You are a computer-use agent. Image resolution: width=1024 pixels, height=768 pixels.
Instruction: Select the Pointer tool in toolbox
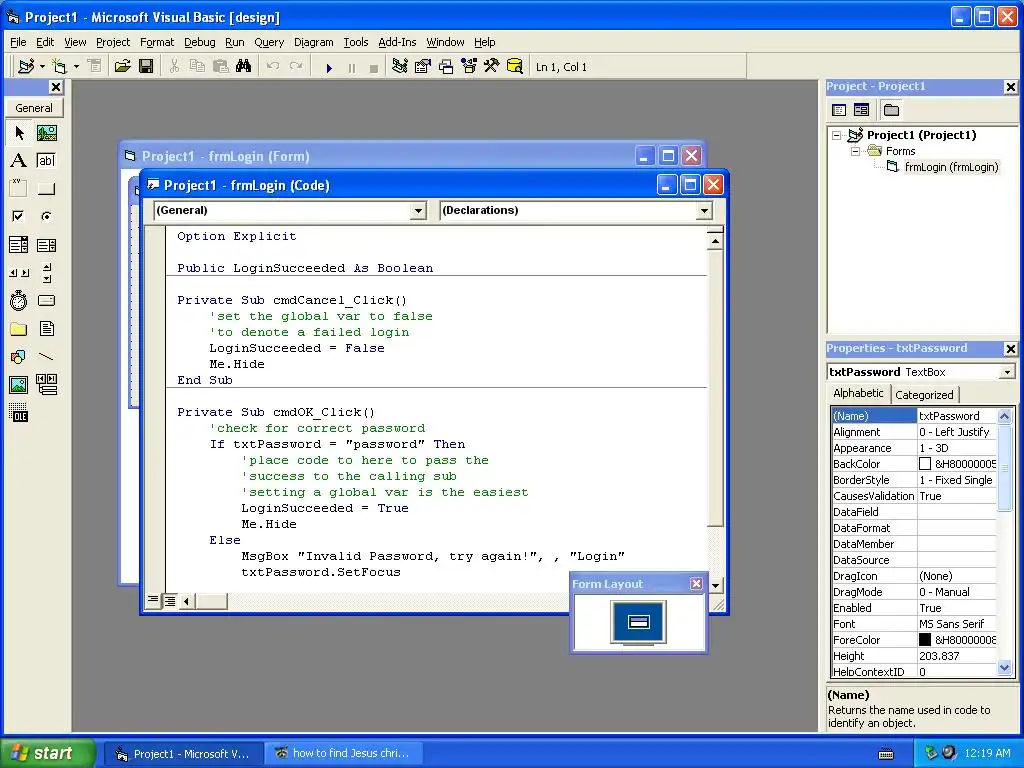[x=19, y=133]
